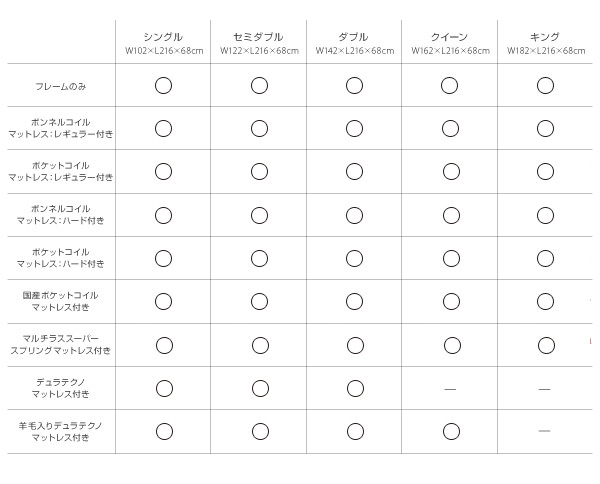The image size is (600, 484).
Task: Select the セミダブル circle in ポケットコイル レギュラー付き row
Action: tap(259, 171)
